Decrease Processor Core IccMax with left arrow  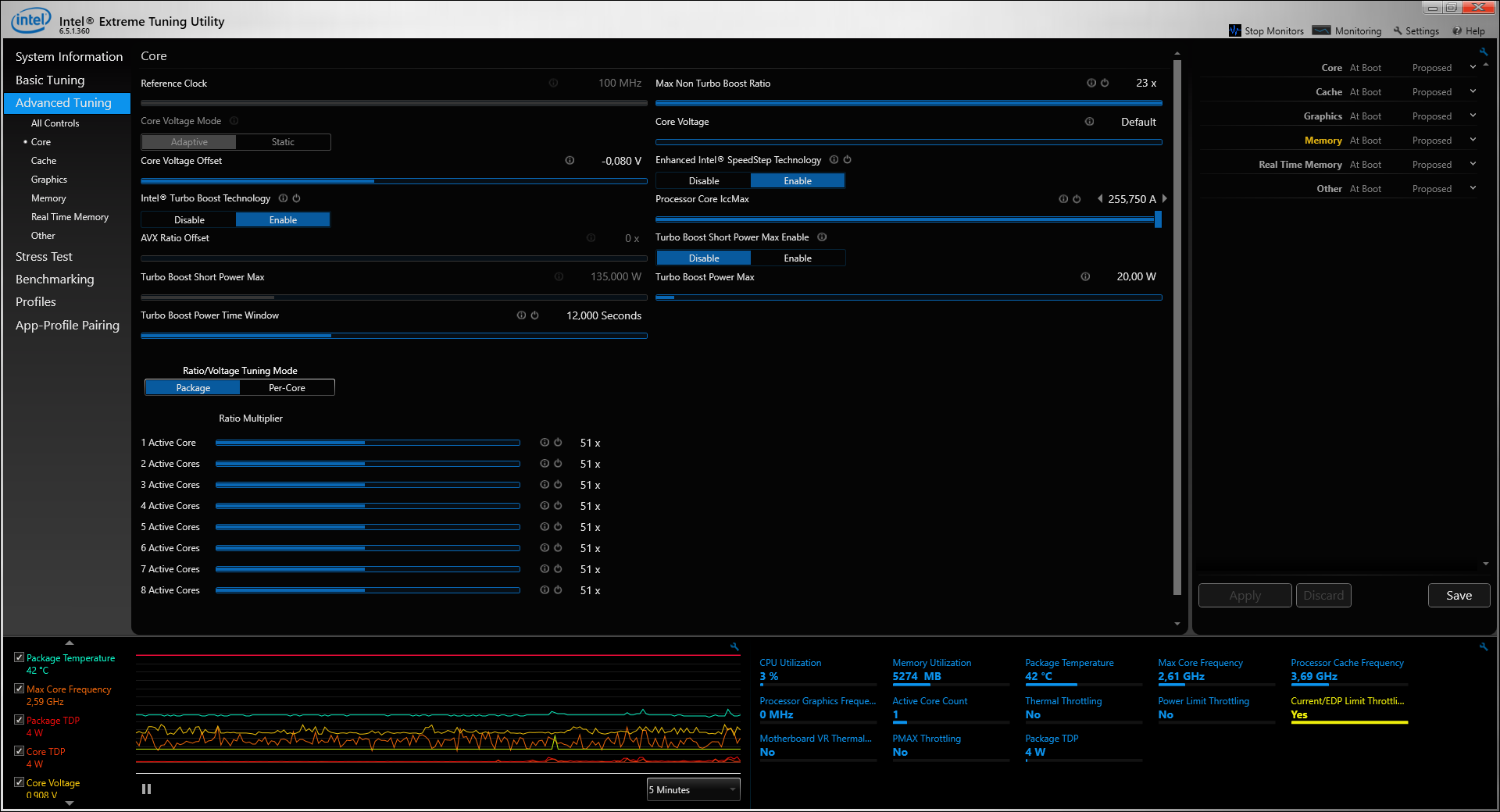click(x=1100, y=199)
